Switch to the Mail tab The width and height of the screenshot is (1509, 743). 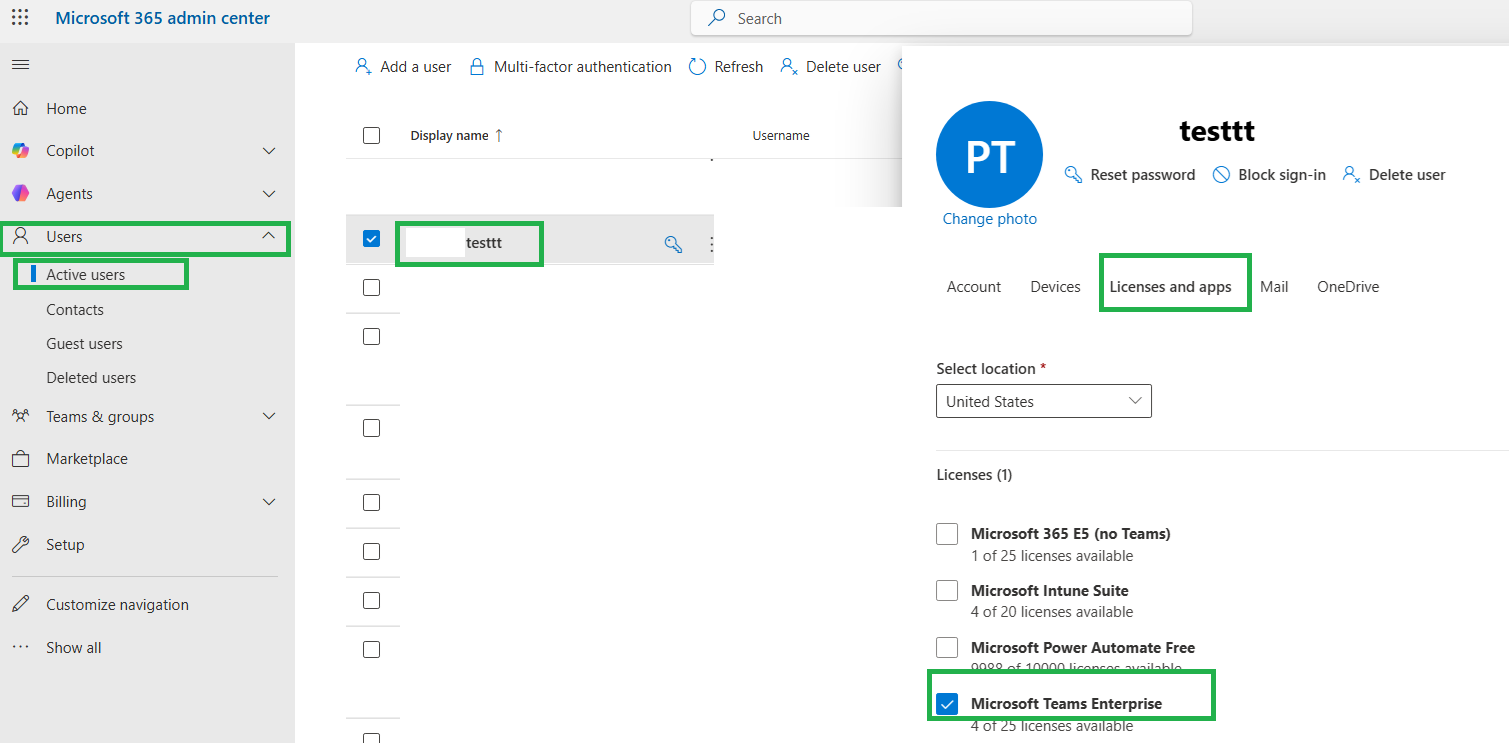pyautogui.click(x=1274, y=286)
